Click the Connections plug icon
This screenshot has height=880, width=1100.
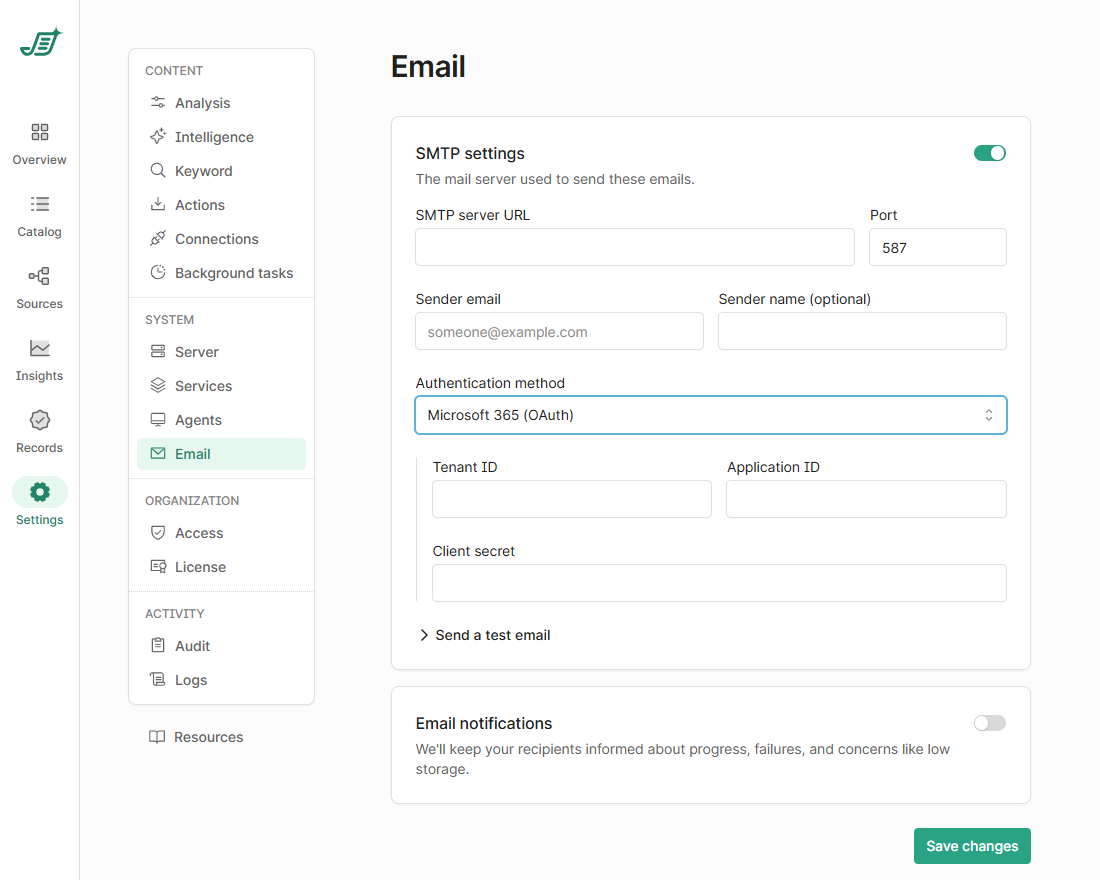point(158,239)
